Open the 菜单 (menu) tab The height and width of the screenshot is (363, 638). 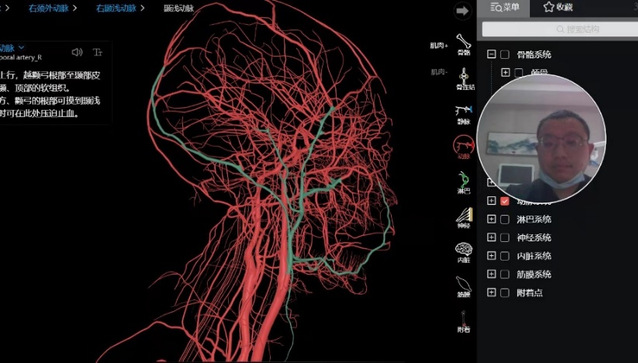tap(505, 7)
